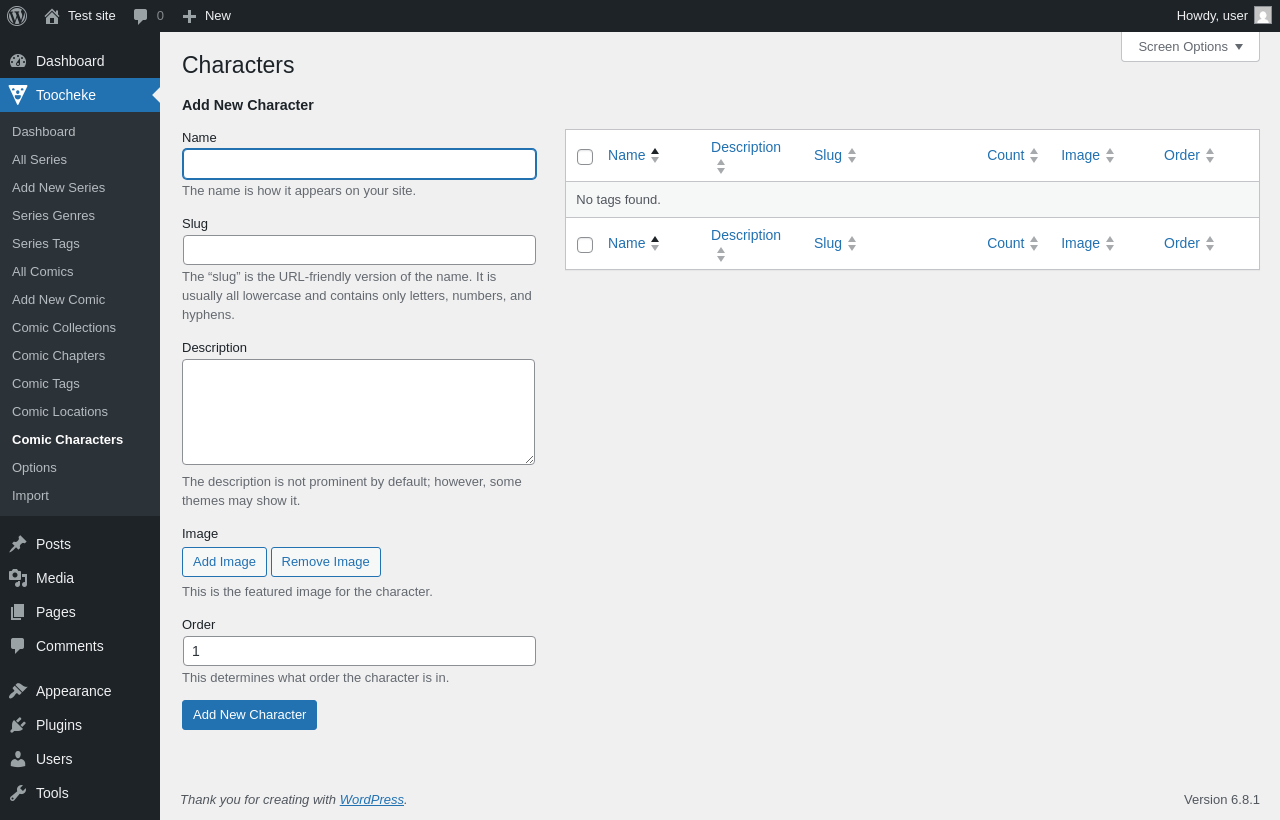
Task: Select Comic Characters submenu item
Action: [67, 439]
